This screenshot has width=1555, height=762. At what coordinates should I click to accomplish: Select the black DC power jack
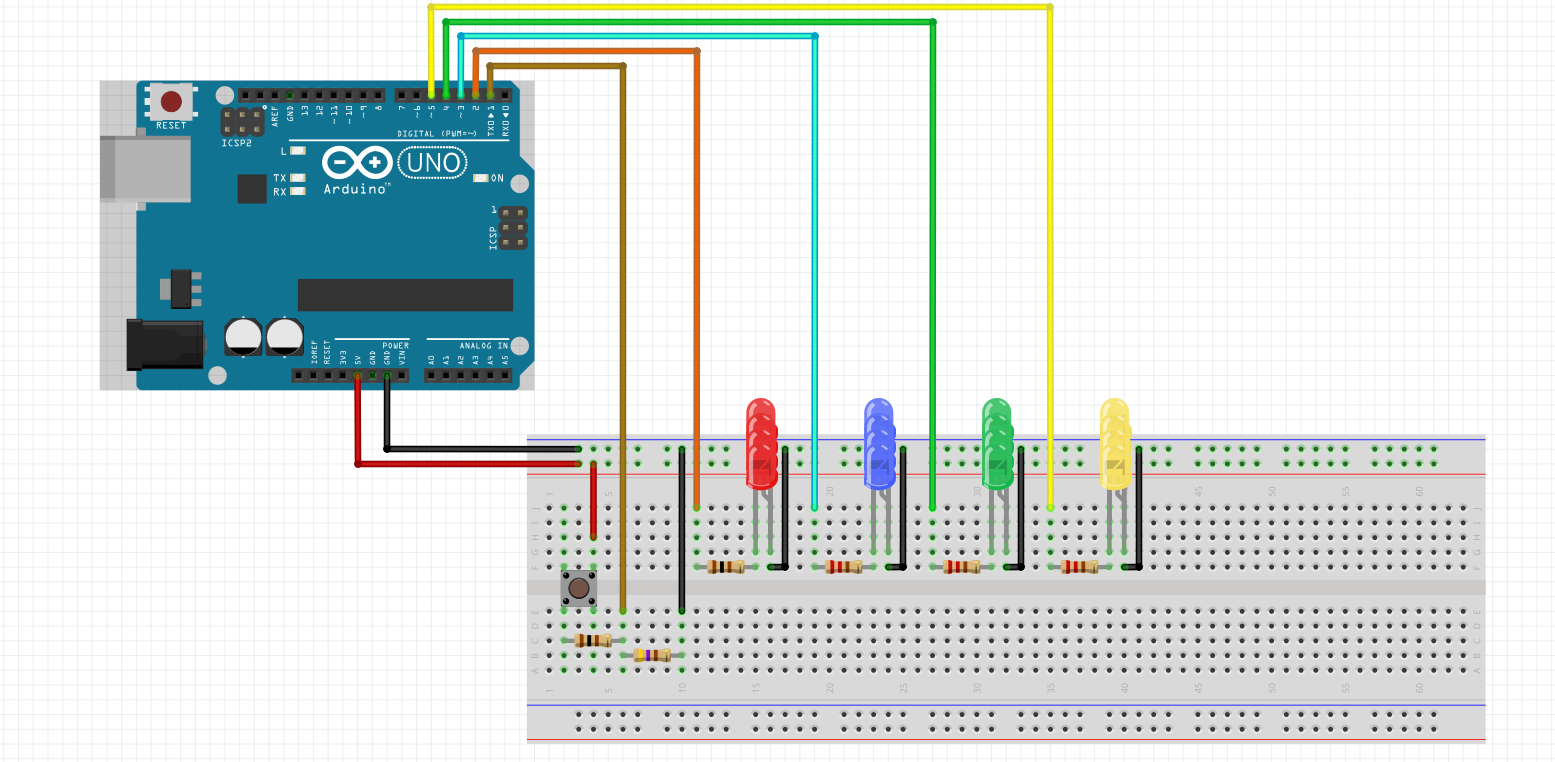165,345
